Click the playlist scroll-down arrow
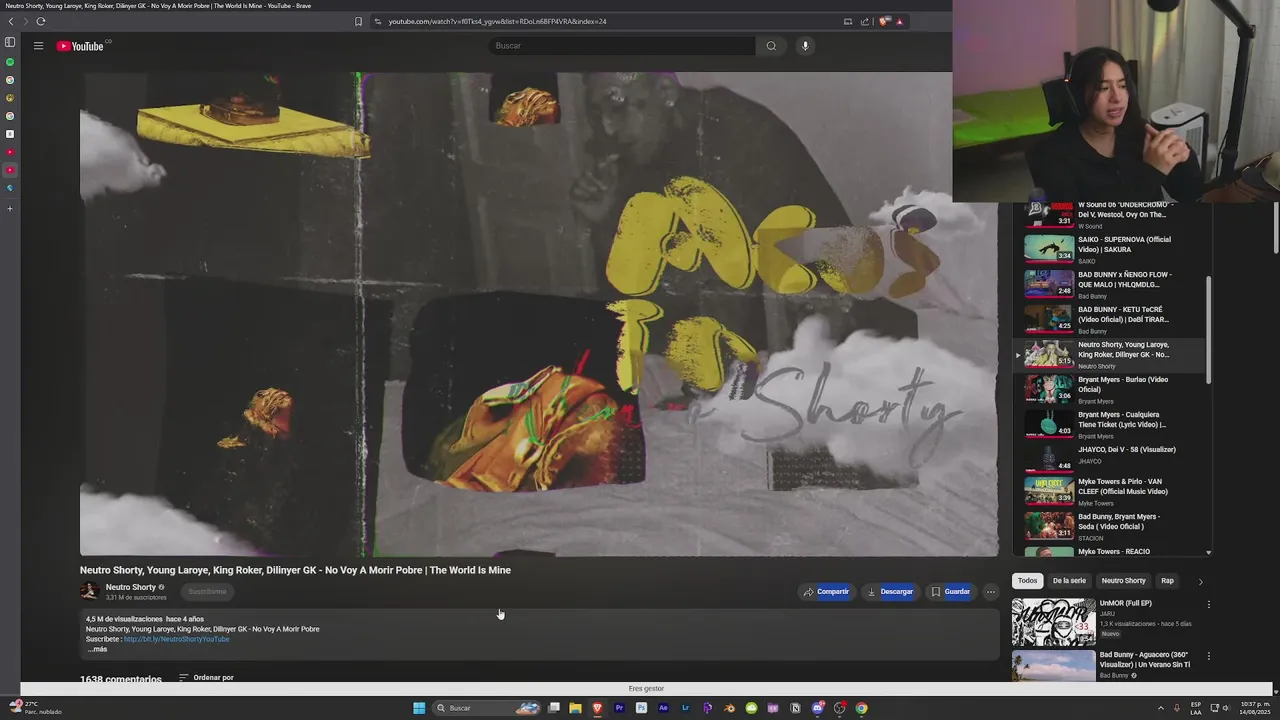The height and width of the screenshot is (720, 1280). tap(1208, 552)
